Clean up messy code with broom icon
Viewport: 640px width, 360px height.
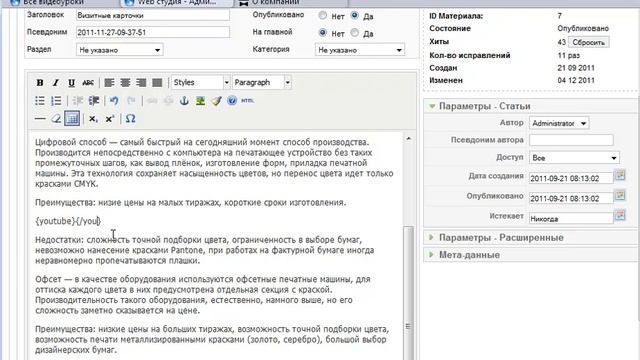point(216,100)
